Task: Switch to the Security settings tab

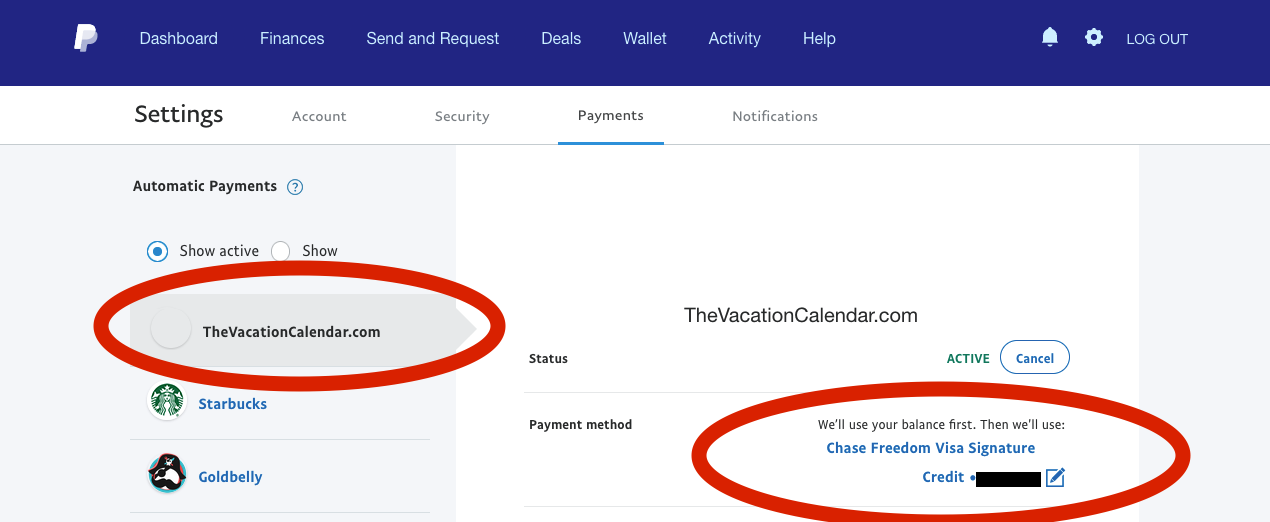Action: [462, 116]
